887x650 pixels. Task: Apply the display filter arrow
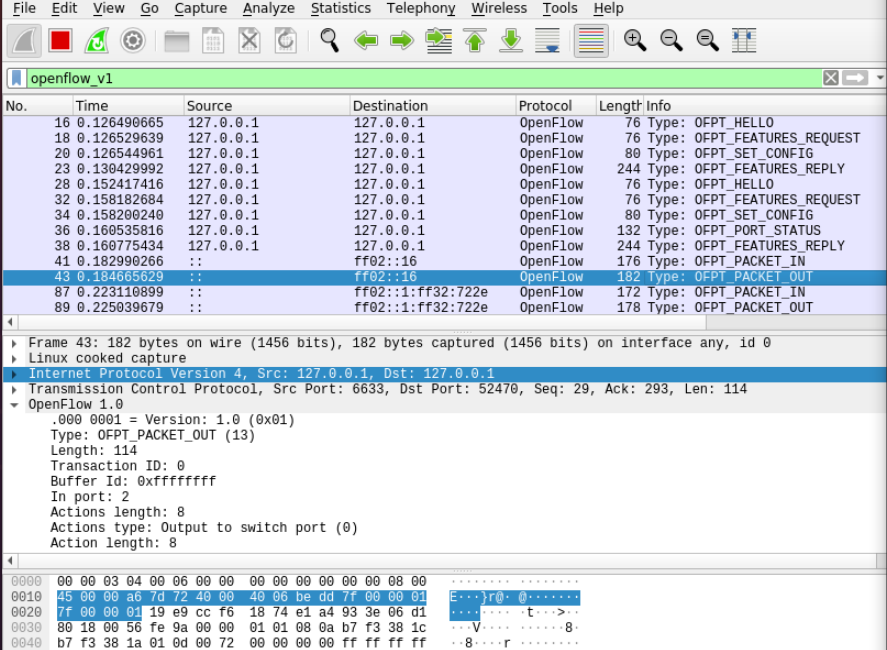pyautogui.click(x=855, y=78)
